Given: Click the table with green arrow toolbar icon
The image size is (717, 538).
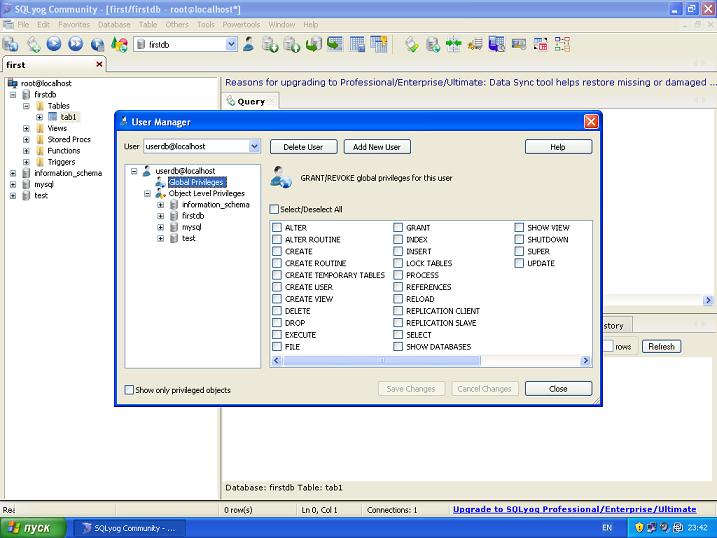Looking at the screenshot, I should click(335, 44).
